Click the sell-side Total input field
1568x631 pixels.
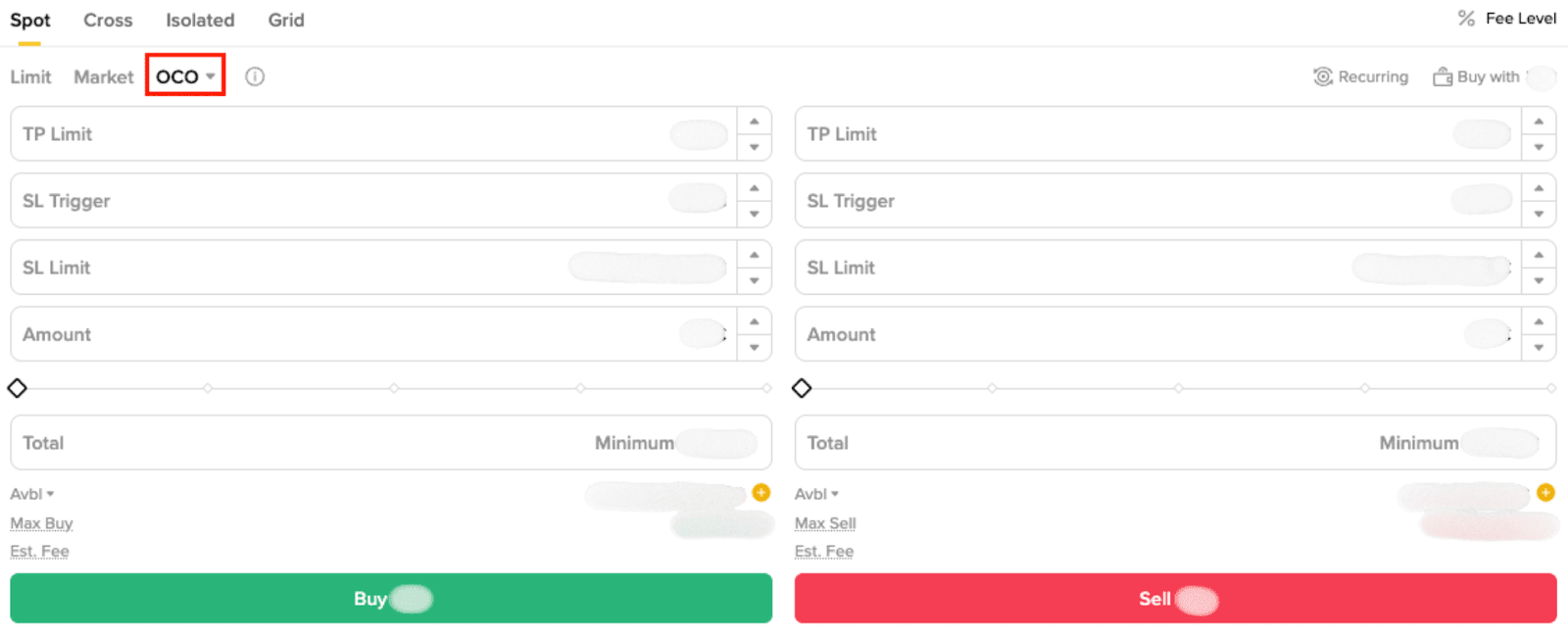click(x=1078, y=443)
